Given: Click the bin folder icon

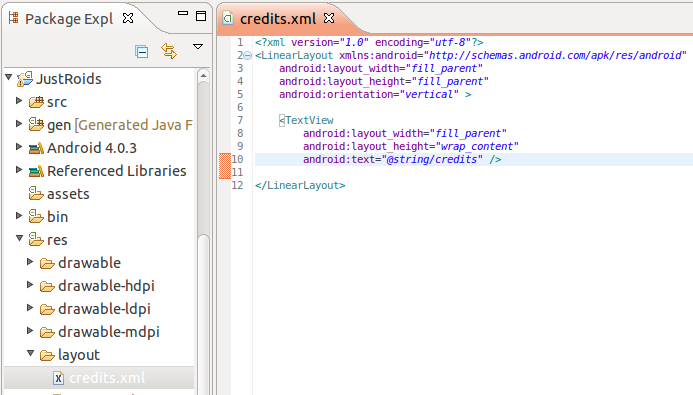Looking at the screenshot, I should point(36,216).
